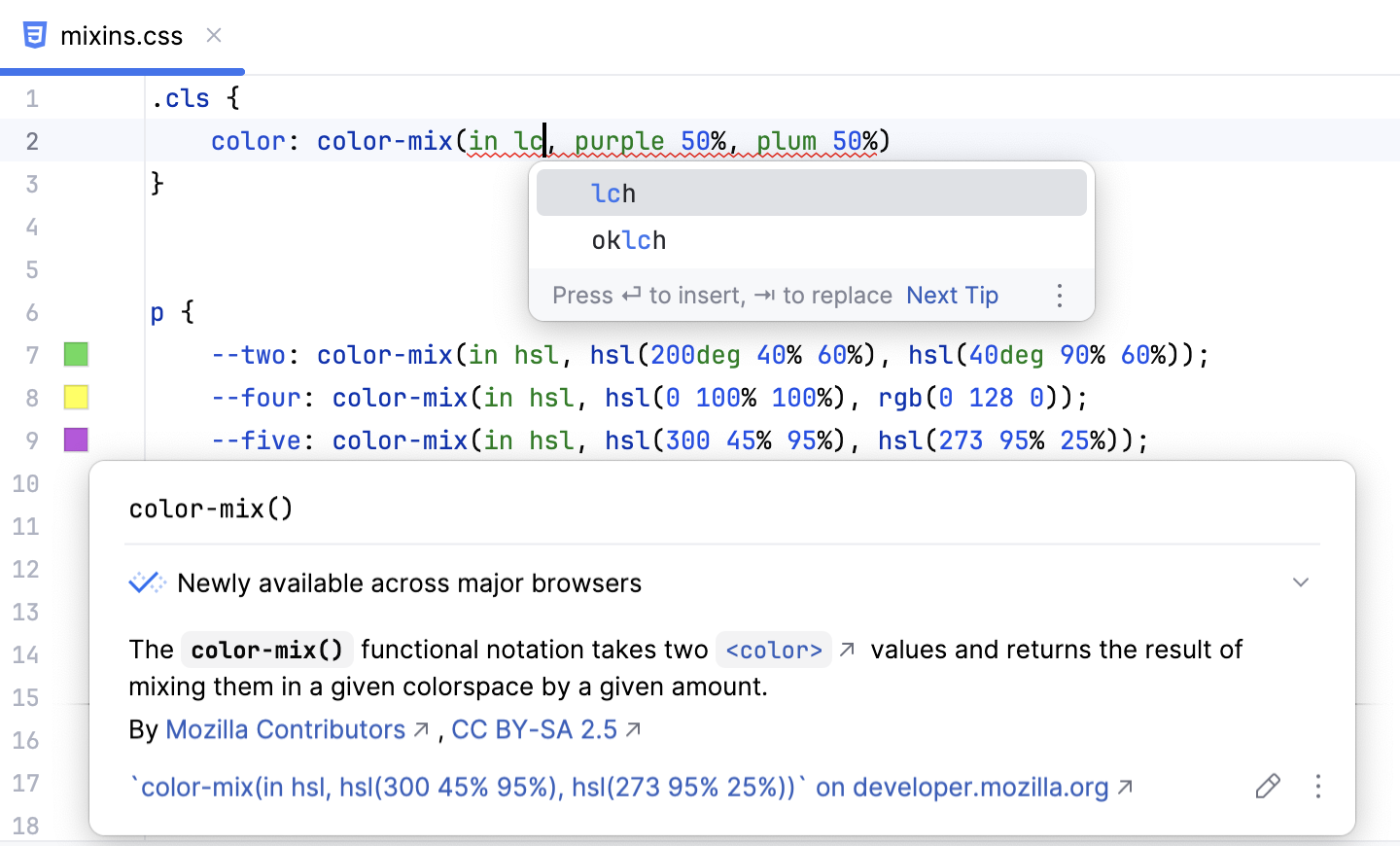Close the mixins.css tab

[x=214, y=35]
